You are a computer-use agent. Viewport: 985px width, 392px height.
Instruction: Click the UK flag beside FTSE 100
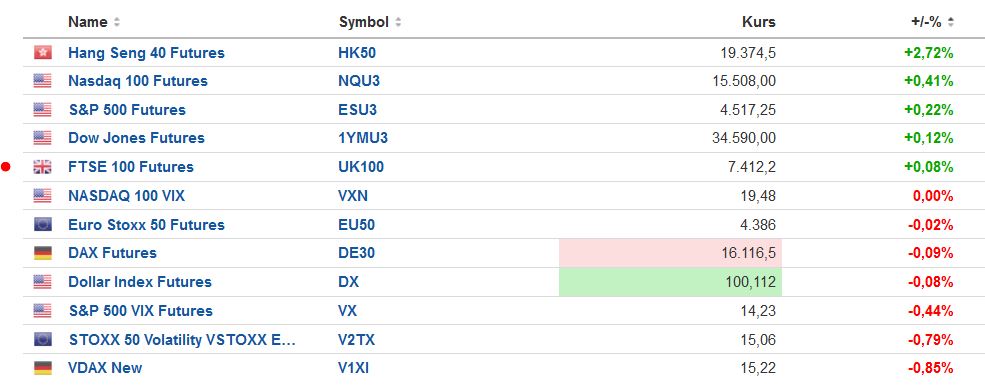click(43, 167)
